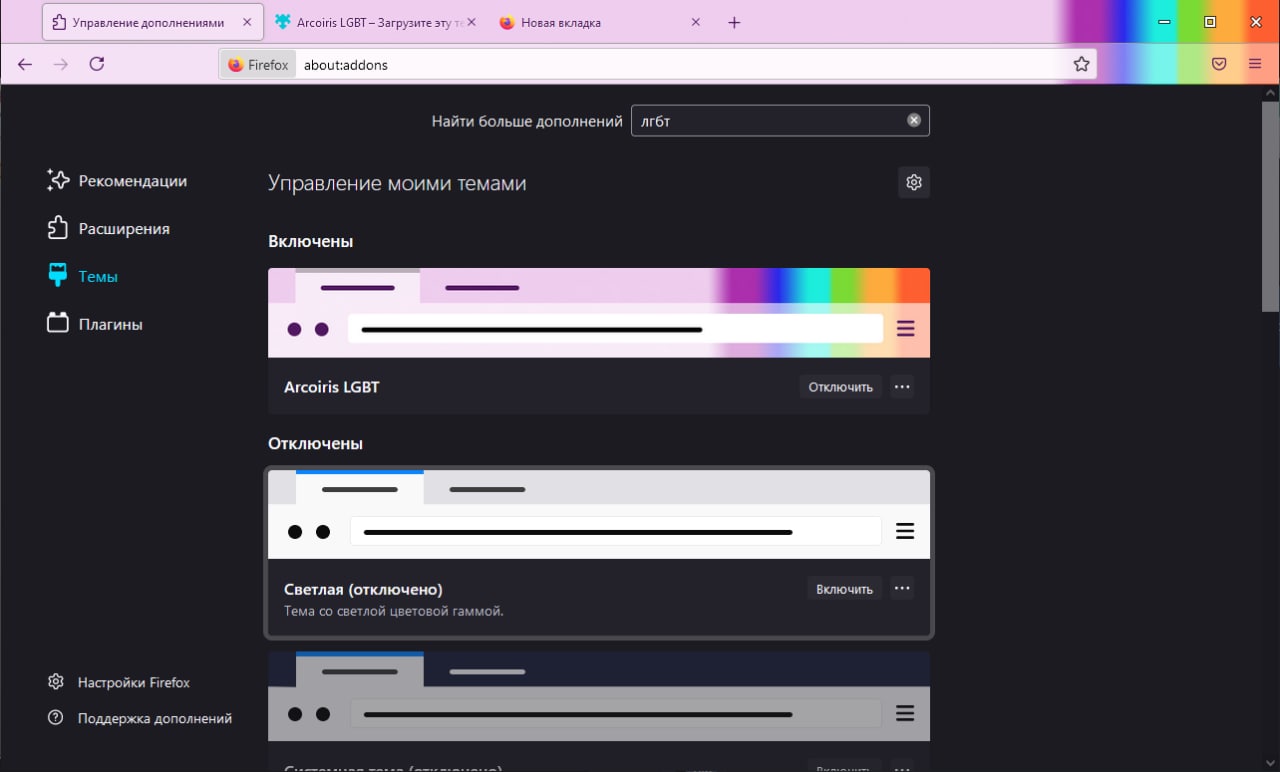Switch to the Arcoiris LGBT tab
The height and width of the screenshot is (772, 1280).
375,22
